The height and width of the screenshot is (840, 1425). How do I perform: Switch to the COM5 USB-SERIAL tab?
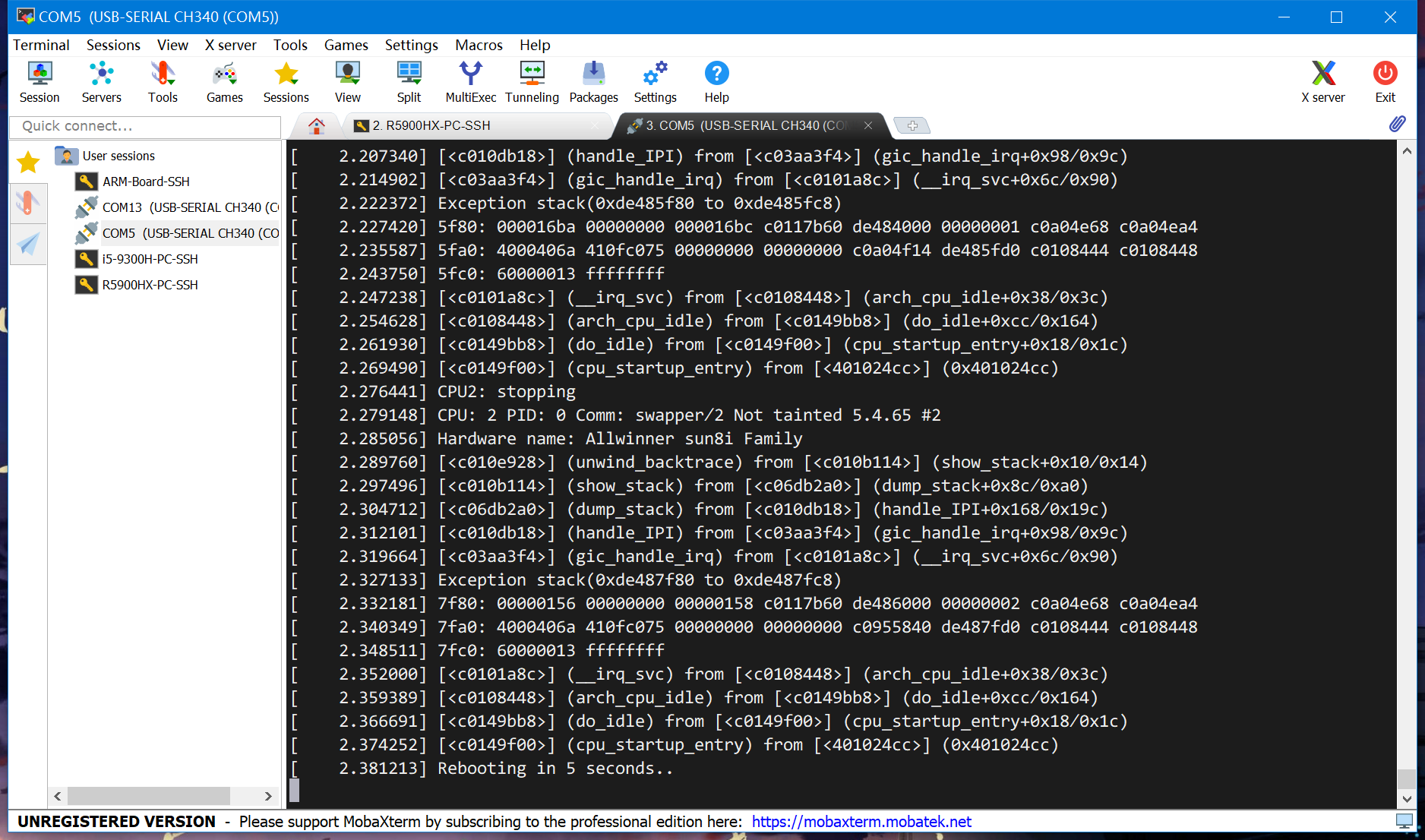752,125
